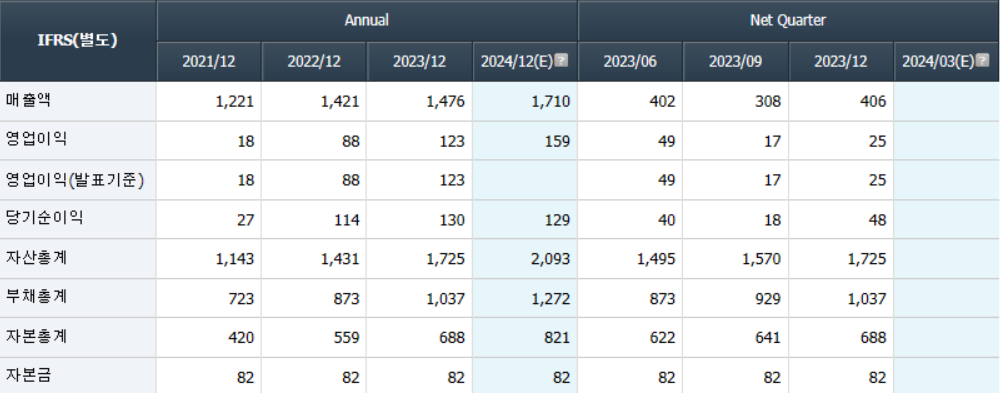Select the 매출액 row label
This screenshot has width=1000, height=393.
coord(27,100)
